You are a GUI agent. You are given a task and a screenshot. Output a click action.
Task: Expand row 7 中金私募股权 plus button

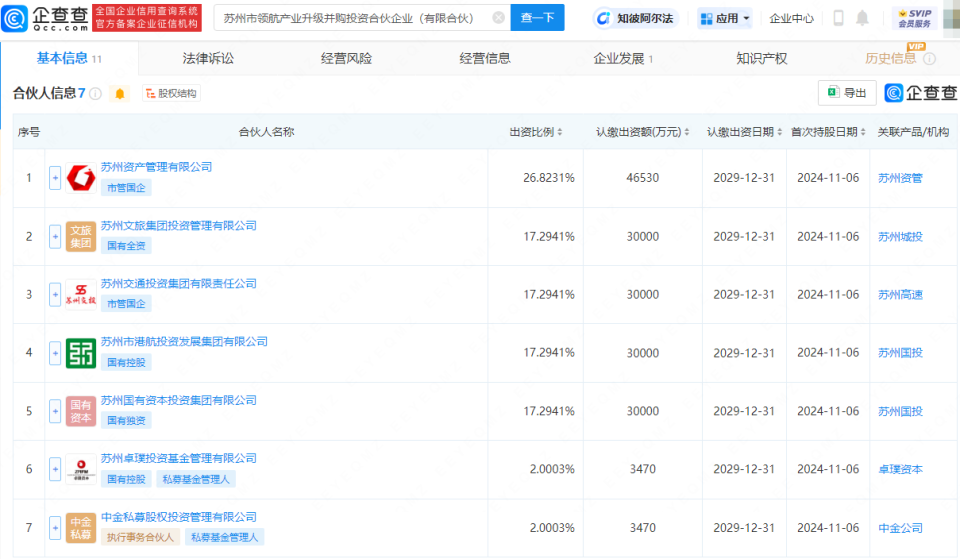click(x=55, y=528)
